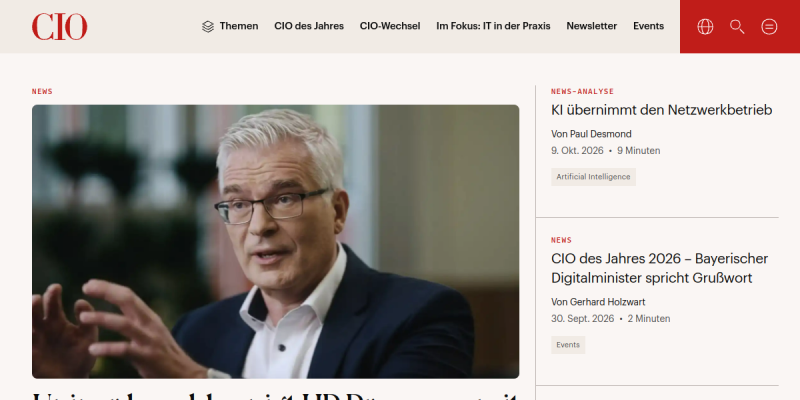The height and width of the screenshot is (400, 800).
Task: Open CIO des Jahres menu item
Action: click(x=309, y=26)
